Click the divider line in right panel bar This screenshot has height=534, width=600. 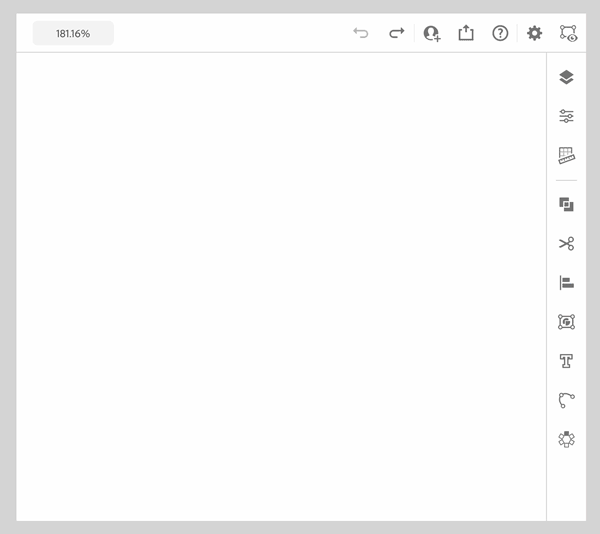coord(566,180)
